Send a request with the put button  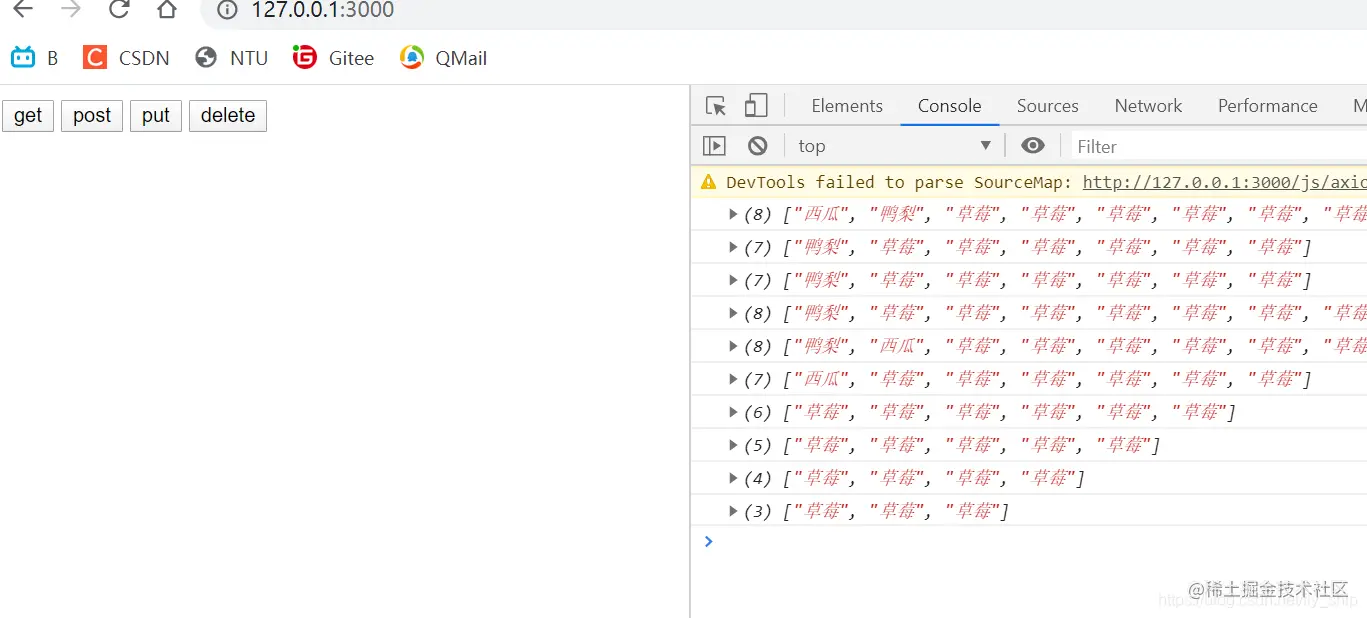coord(156,116)
